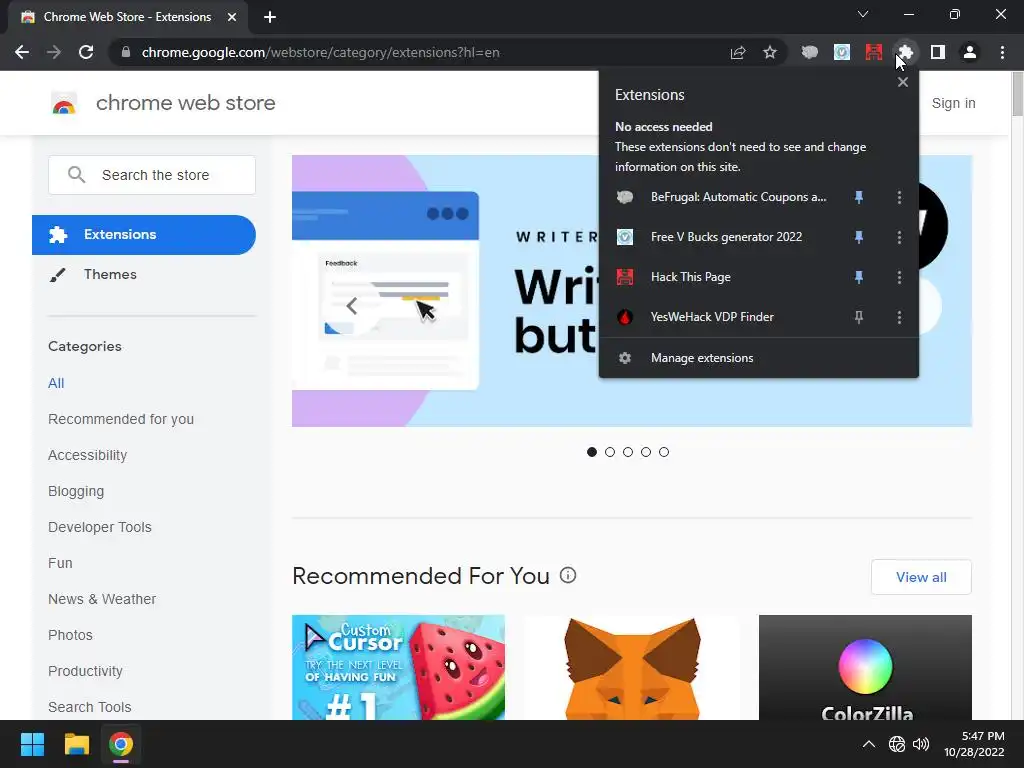Open Recommended for you category
The image size is (1024, 768).
click(121, 419)
